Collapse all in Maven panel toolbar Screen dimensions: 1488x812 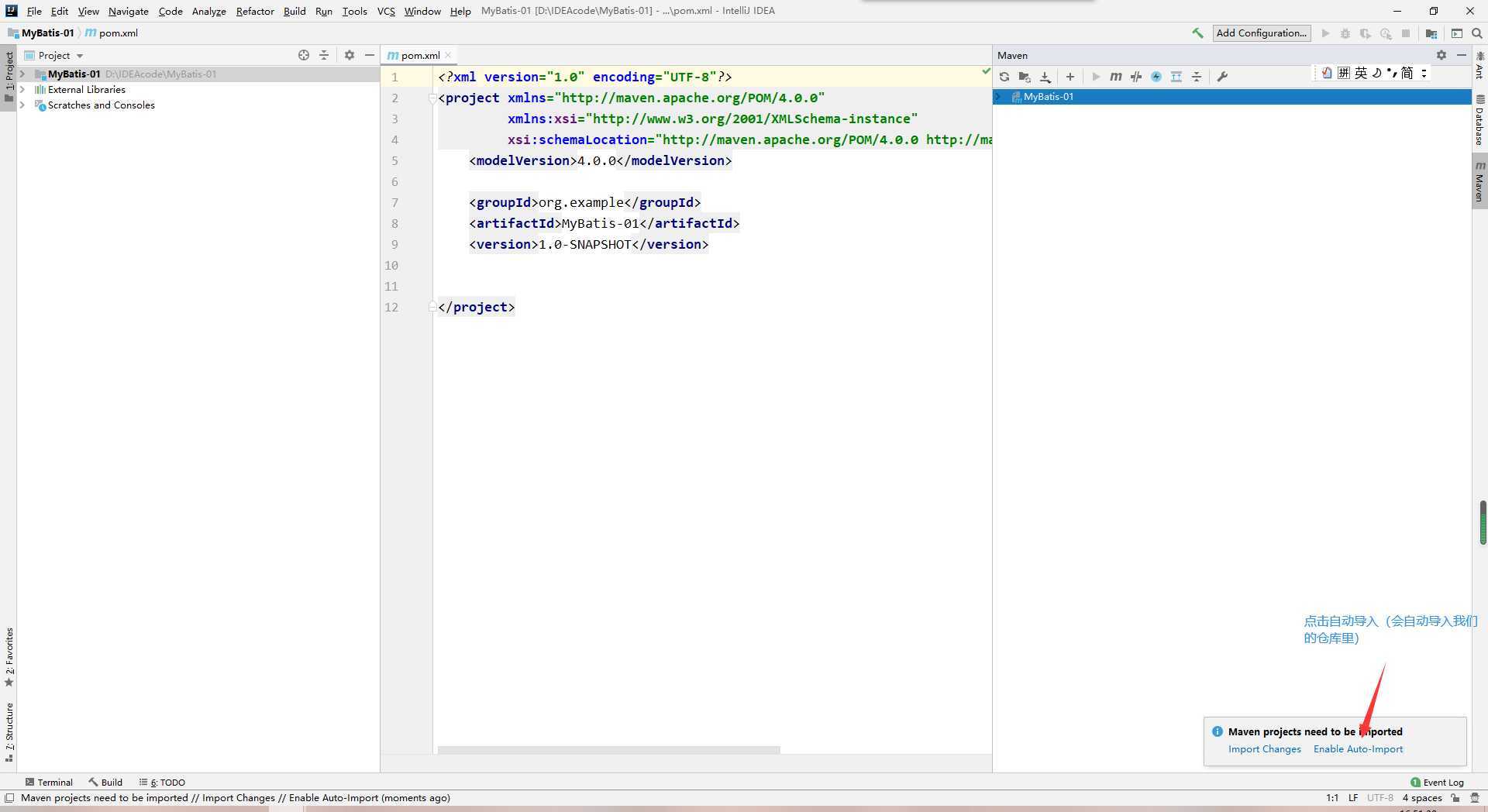(1197, 77)
